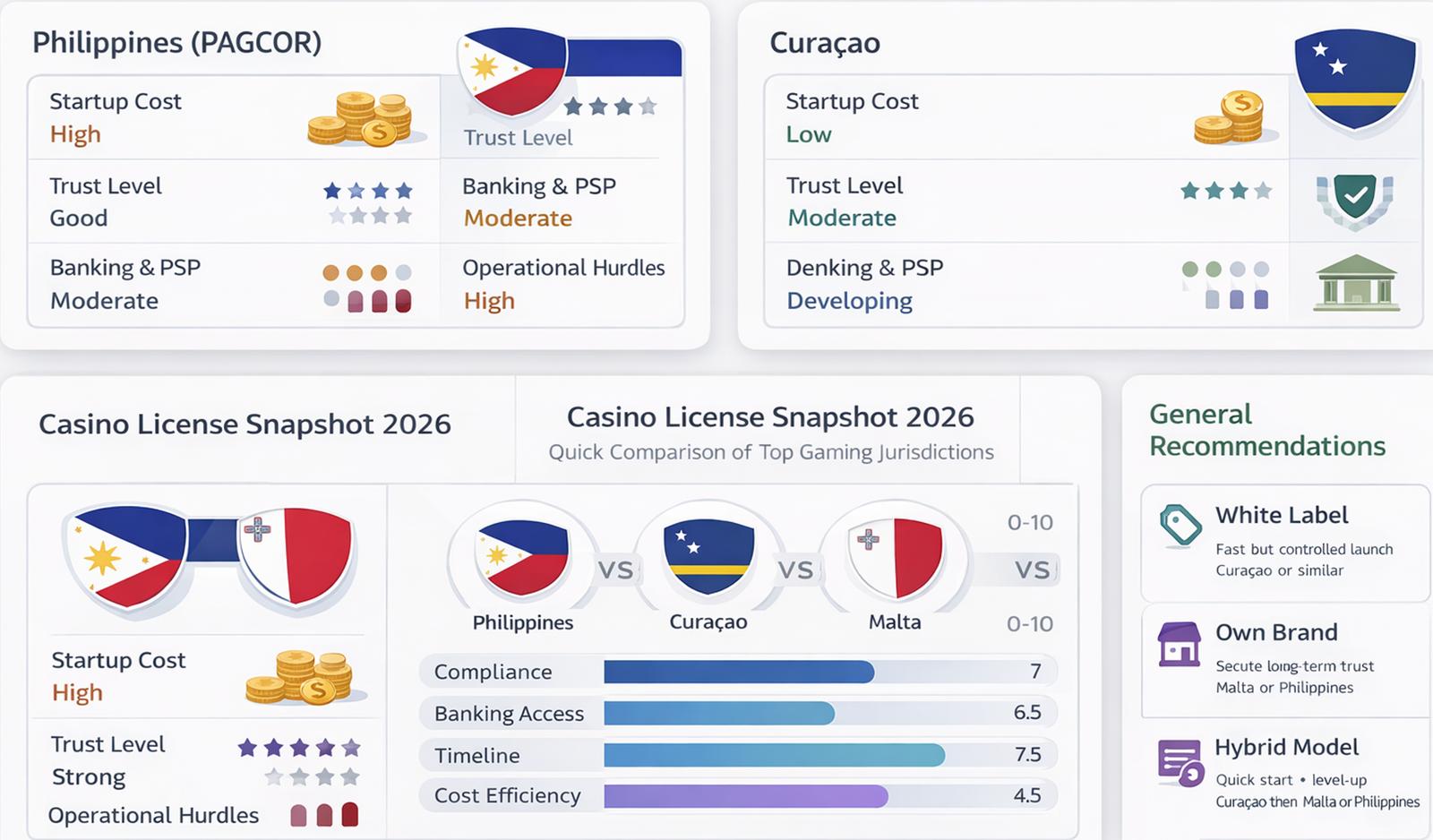This screenshot has width=1433, height=840.
Task: Click the Own Brand storefront icon
Action: coord(1180,645)
